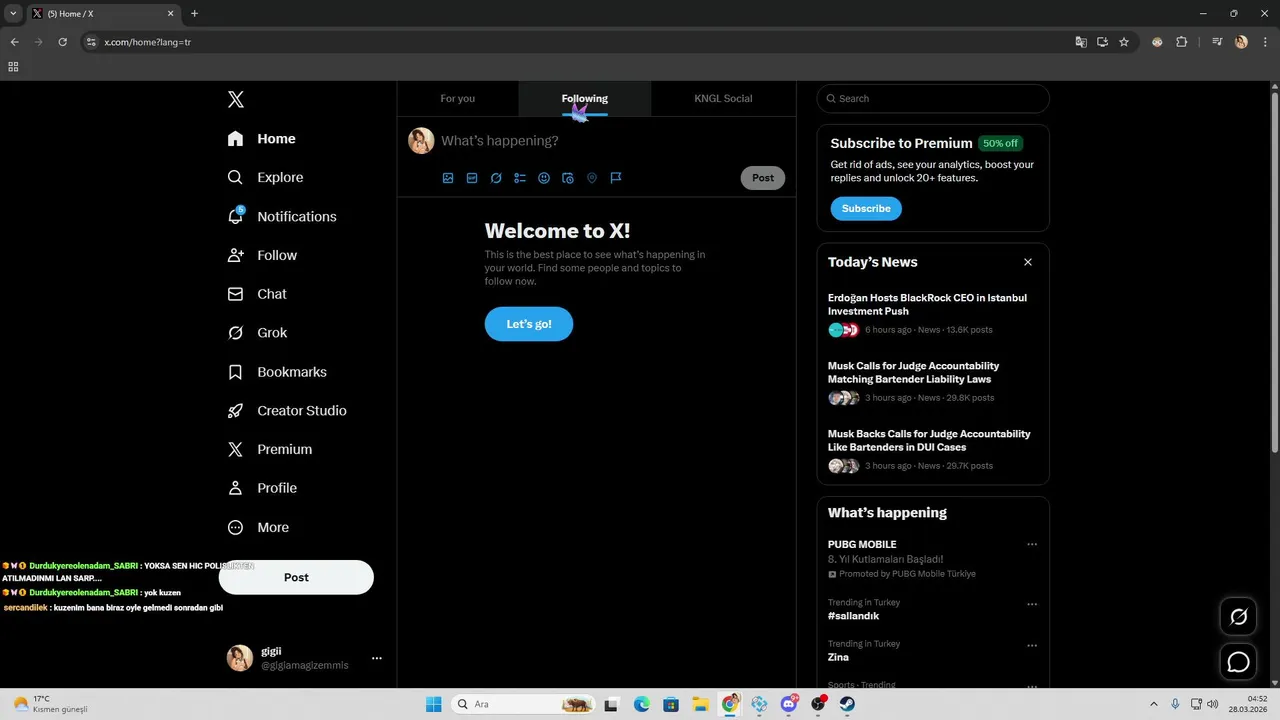Open Notifications bell in sidebar
This screenshot has height=720, width=1280.
pos(282,216)
